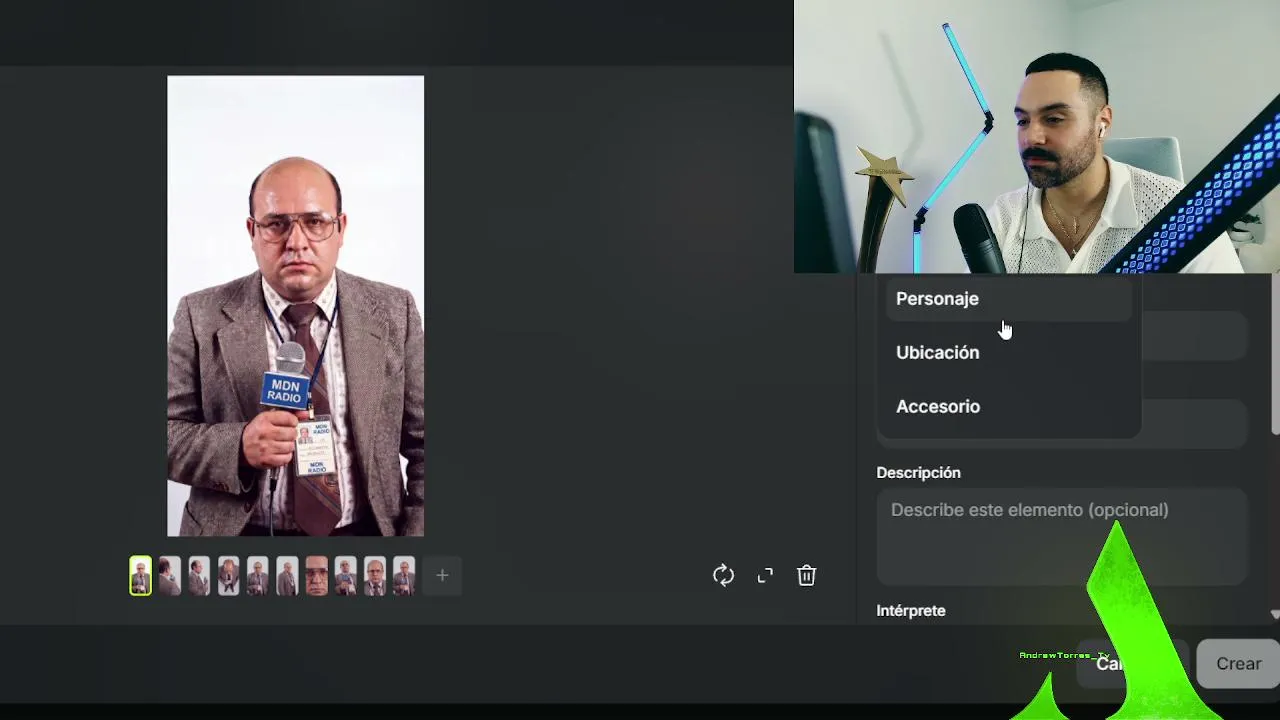Screen dimensions: 1280x720
Task: Choose Ubicación from the type dropdown list
Action: (x=1008, y=353)
